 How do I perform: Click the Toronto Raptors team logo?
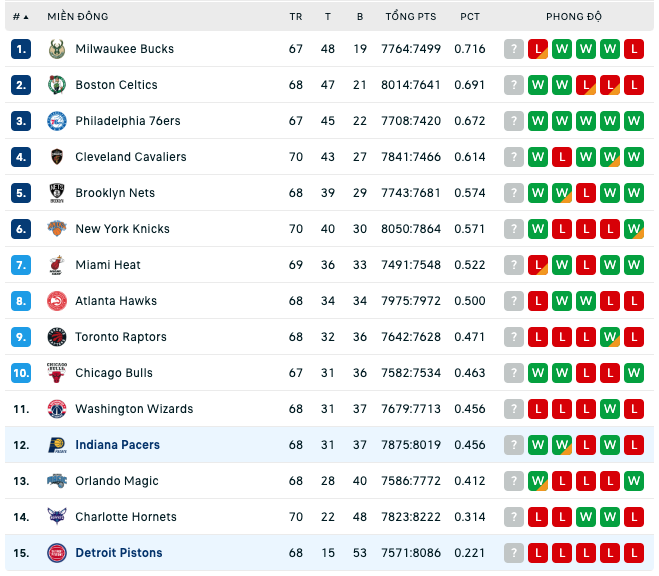click(x=57, y=337)
